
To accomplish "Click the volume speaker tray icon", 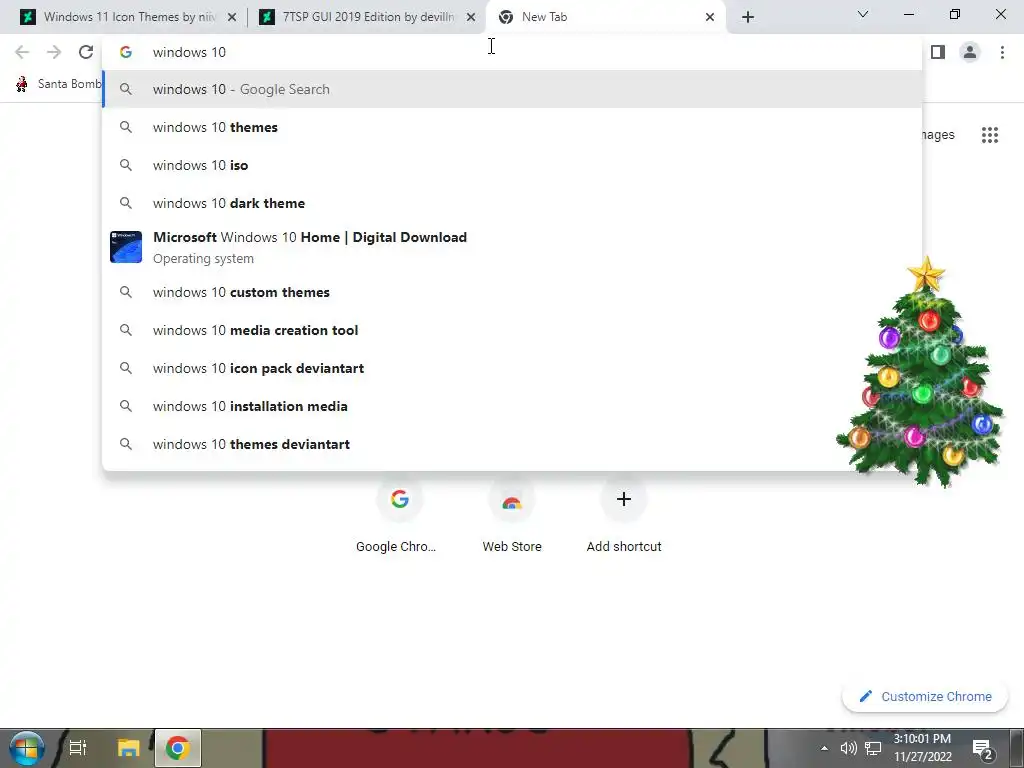I will point(848,748).
